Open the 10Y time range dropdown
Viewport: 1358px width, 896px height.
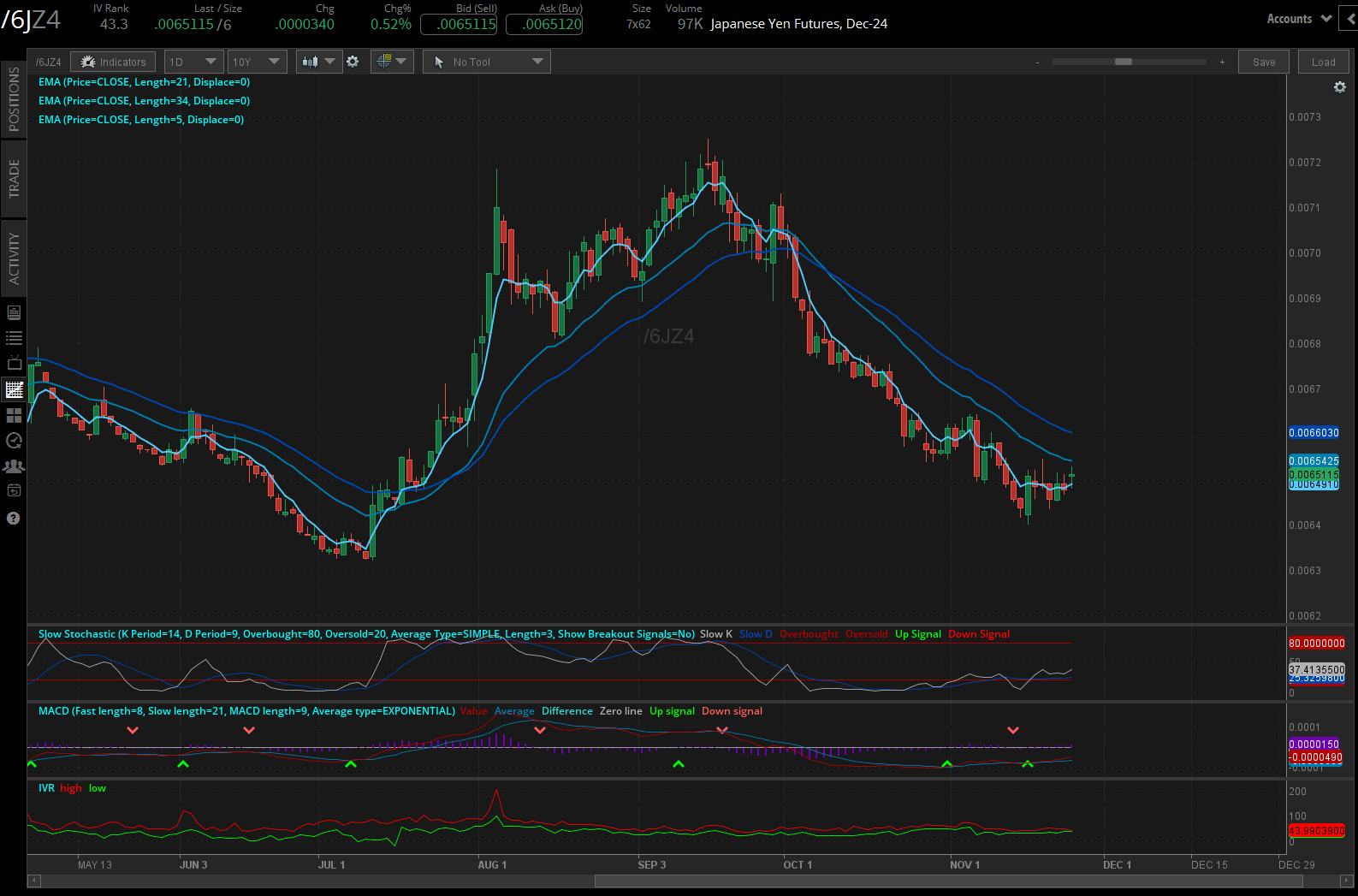pyautogui.click(x=257, y=62)
